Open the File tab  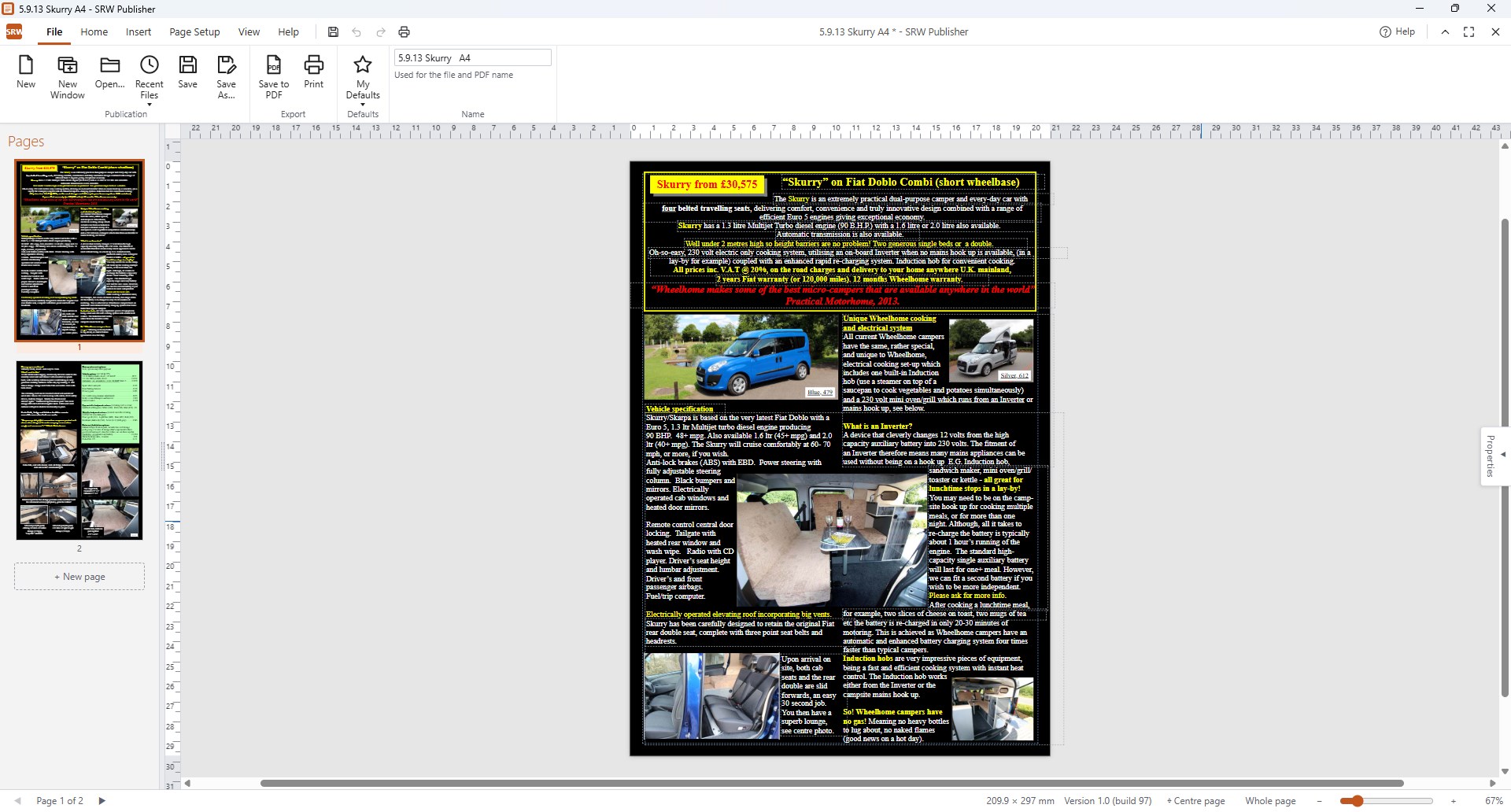tap(54, 32)
